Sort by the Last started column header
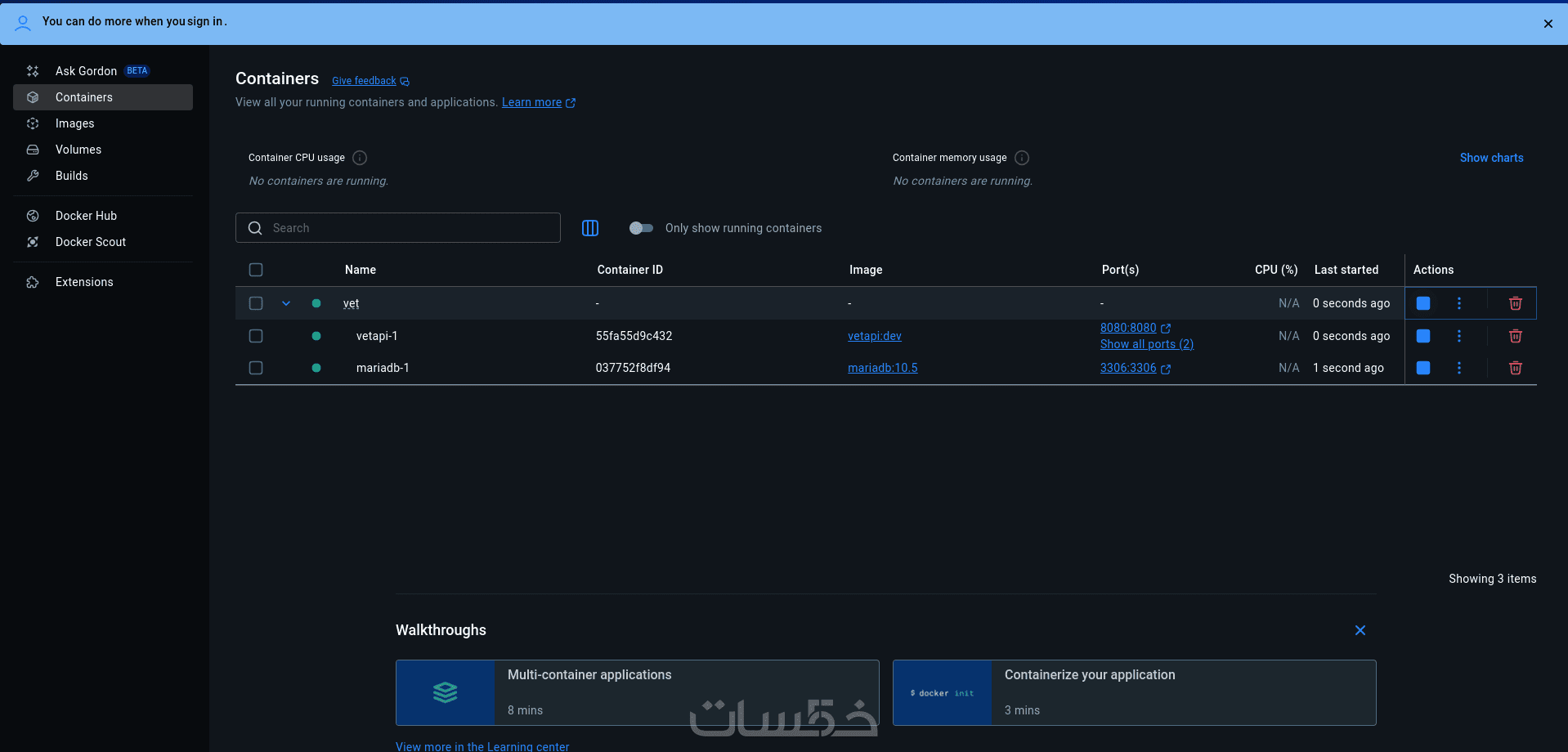 click(x=1346, y=270)
